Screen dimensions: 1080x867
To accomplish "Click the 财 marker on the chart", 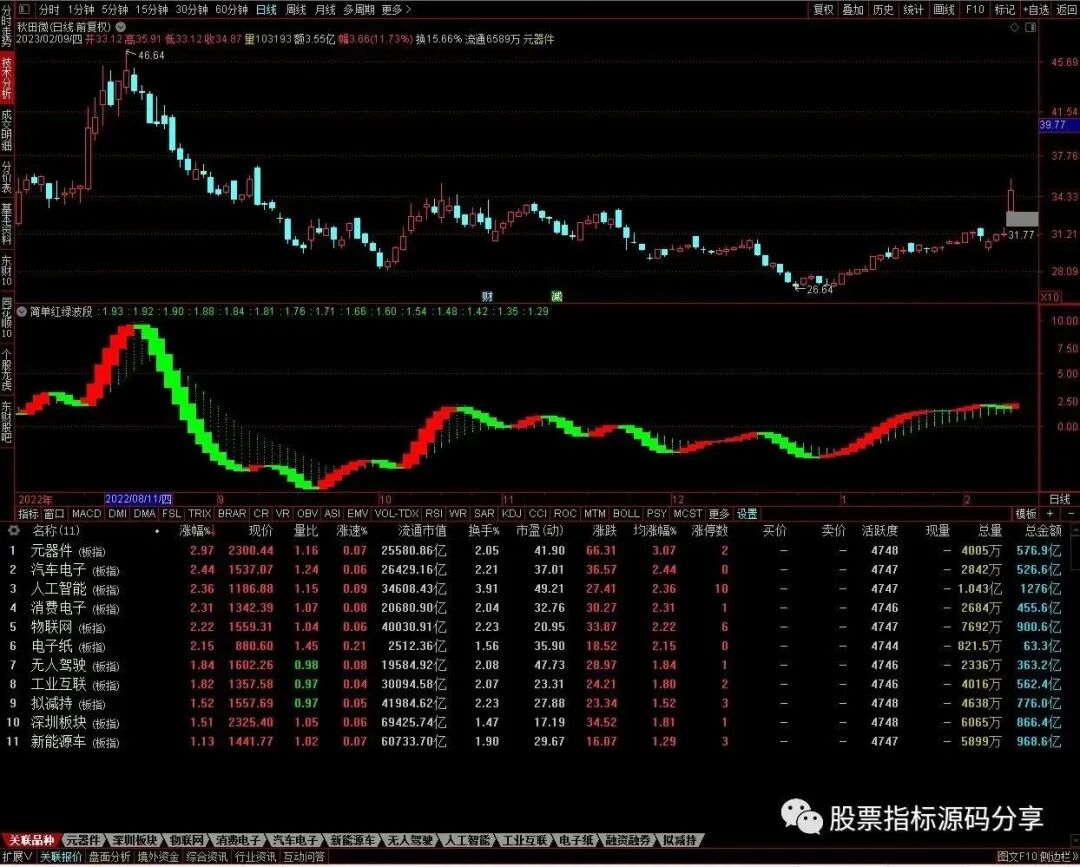I will (x=488, y=296).
